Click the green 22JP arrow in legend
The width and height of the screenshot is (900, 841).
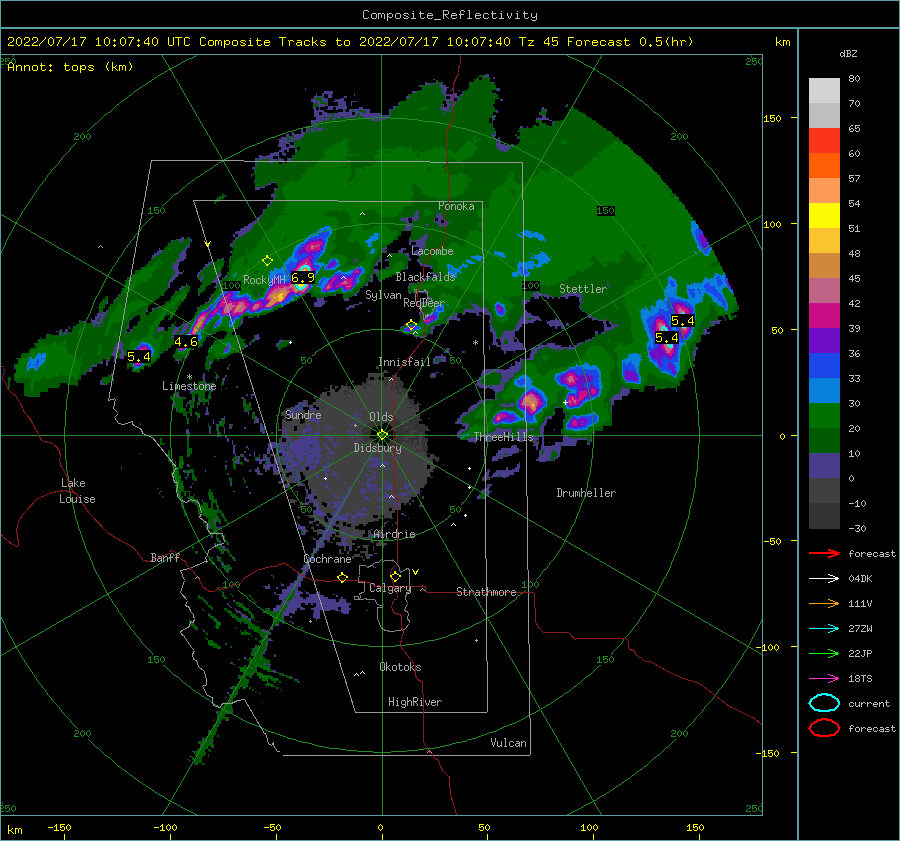tap(824, 653)
